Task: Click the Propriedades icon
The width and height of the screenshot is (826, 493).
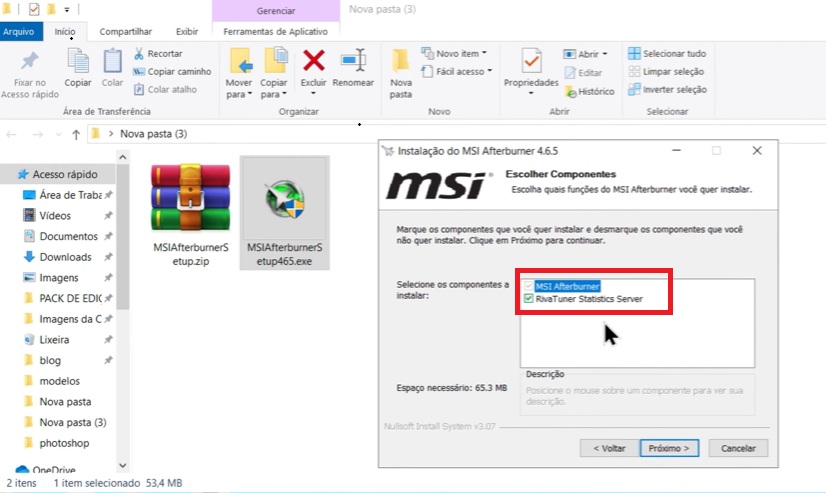Action: (531, 61)
